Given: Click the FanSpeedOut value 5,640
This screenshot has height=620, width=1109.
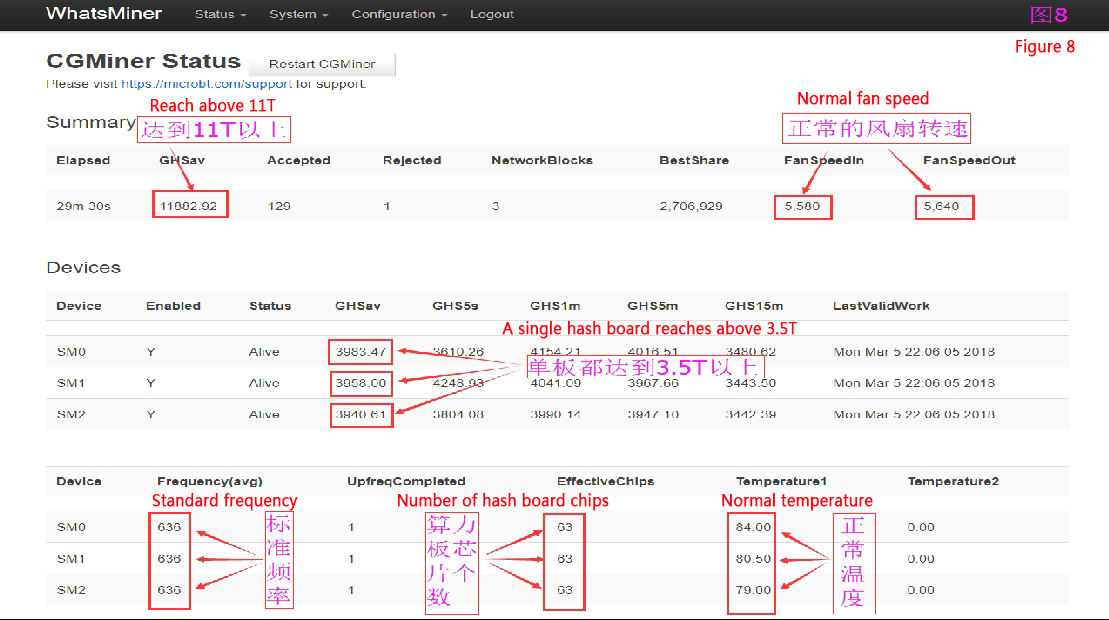Looking at the screenshot, I should 942,206.
